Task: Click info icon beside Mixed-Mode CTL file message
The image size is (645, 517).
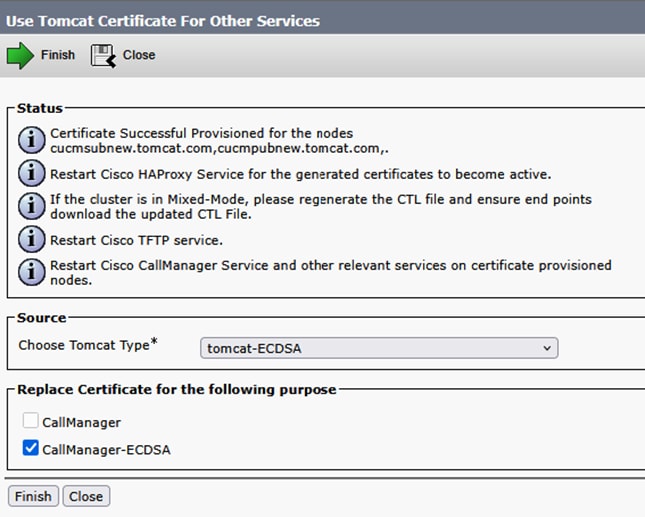Action: click(x=32, y=206)
